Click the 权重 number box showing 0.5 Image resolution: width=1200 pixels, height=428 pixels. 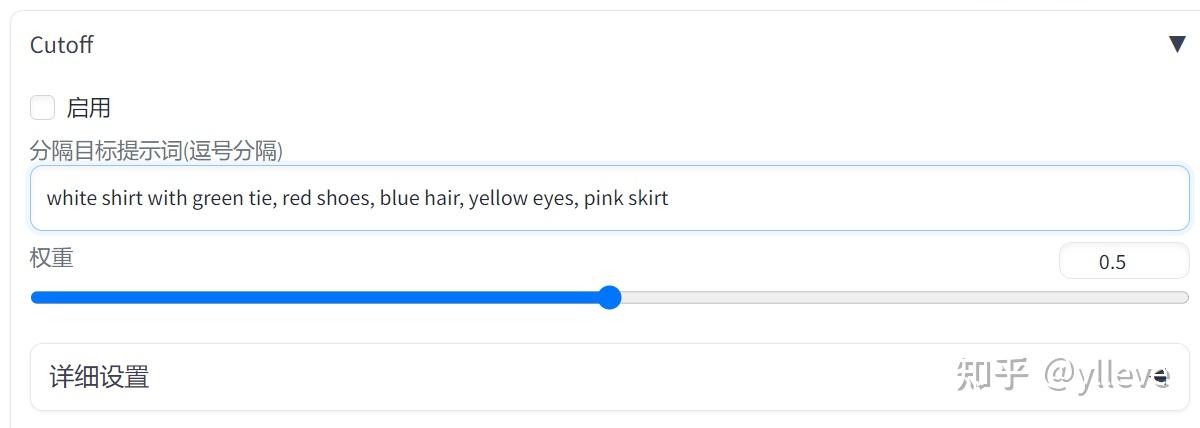click(1111, 262)
